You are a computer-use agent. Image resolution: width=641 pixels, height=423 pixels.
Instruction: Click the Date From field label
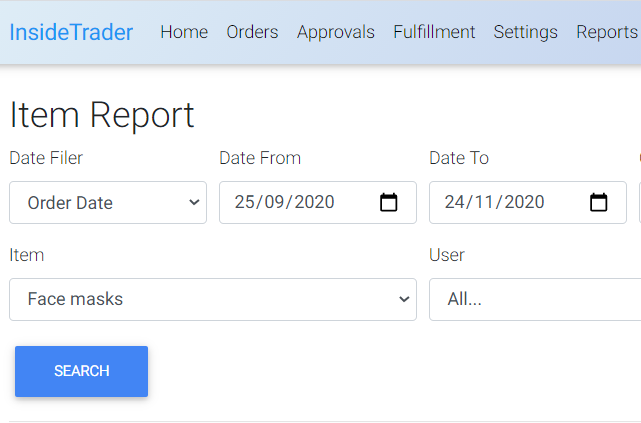coord(260,158)
